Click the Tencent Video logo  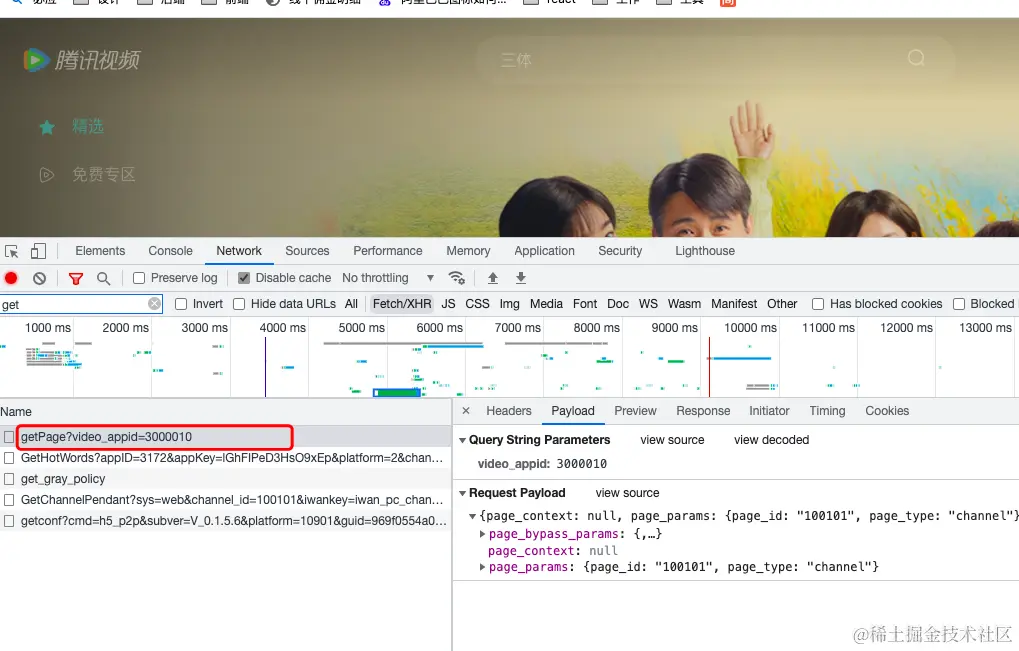(82, 60)
